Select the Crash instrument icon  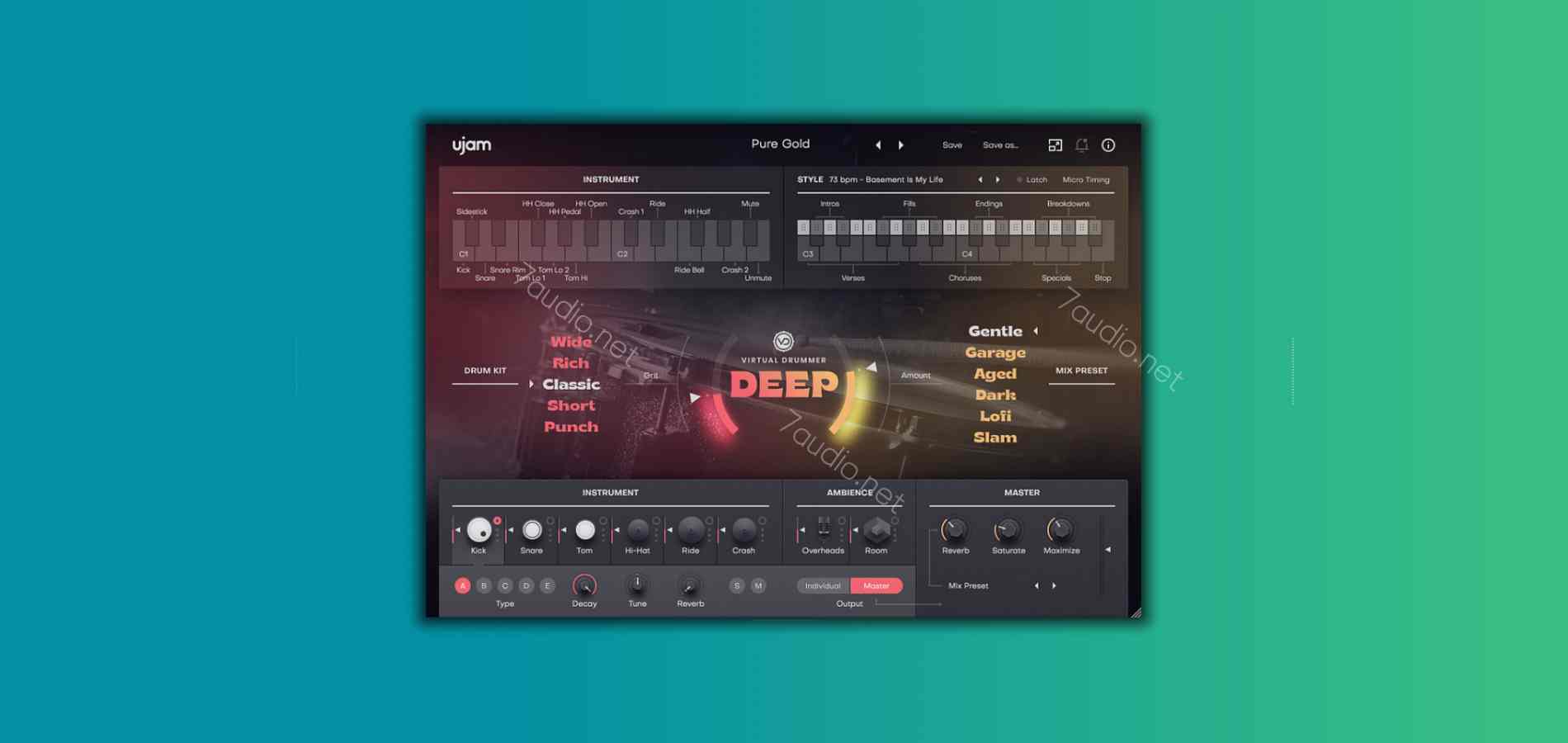pyautogui.click(x=744, y=530)
